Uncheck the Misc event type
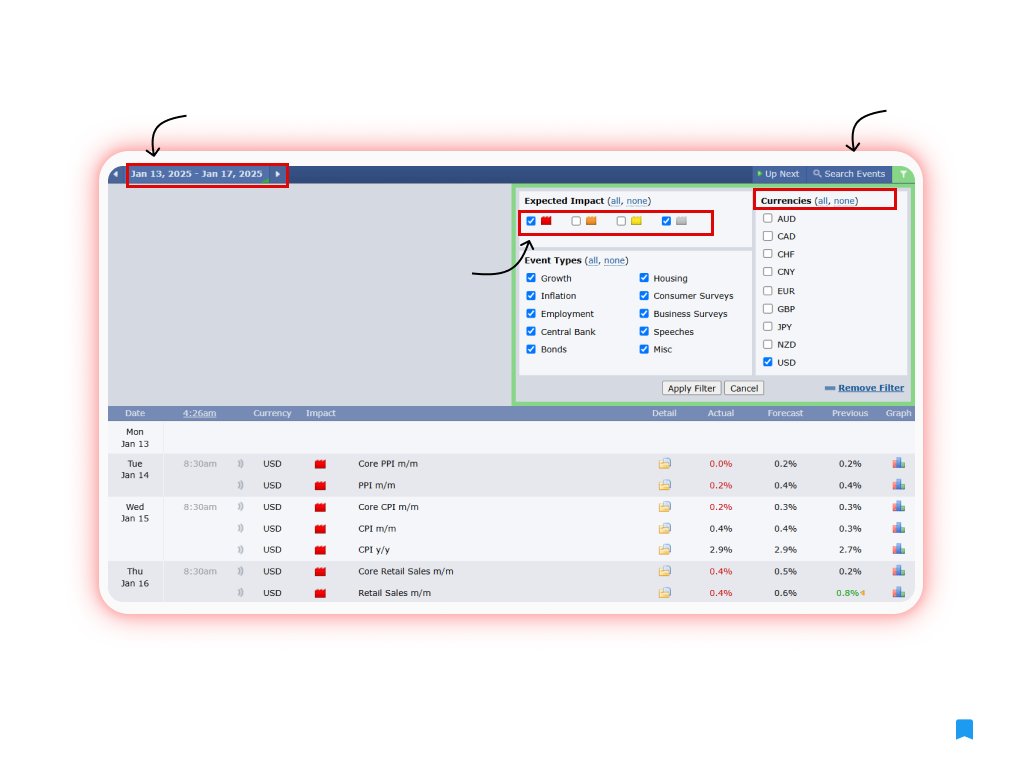Image resolution: width=1024 pixels, height=768 pixels. tap(644, 349)
